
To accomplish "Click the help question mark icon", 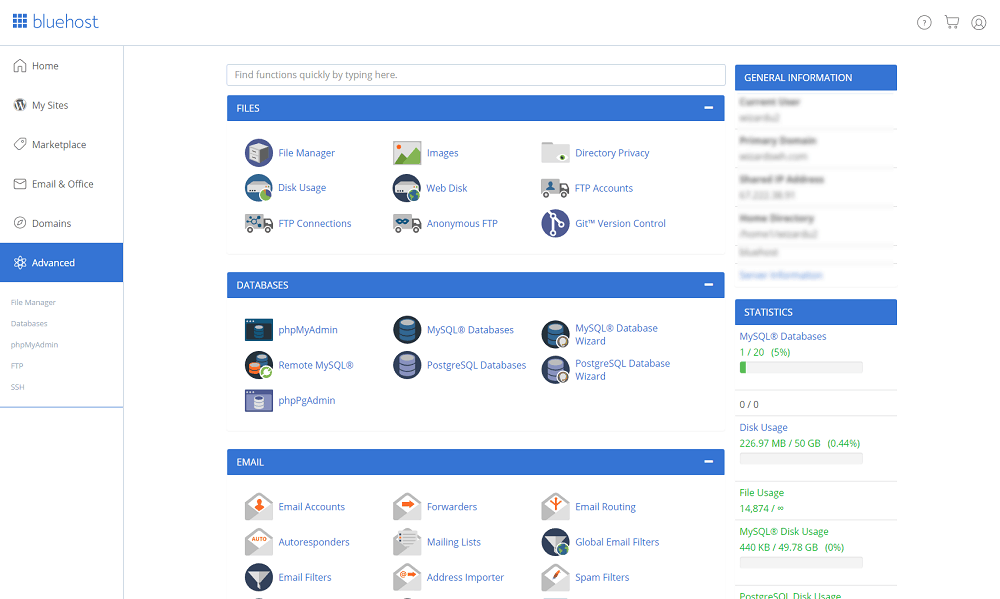I will 924,22.
